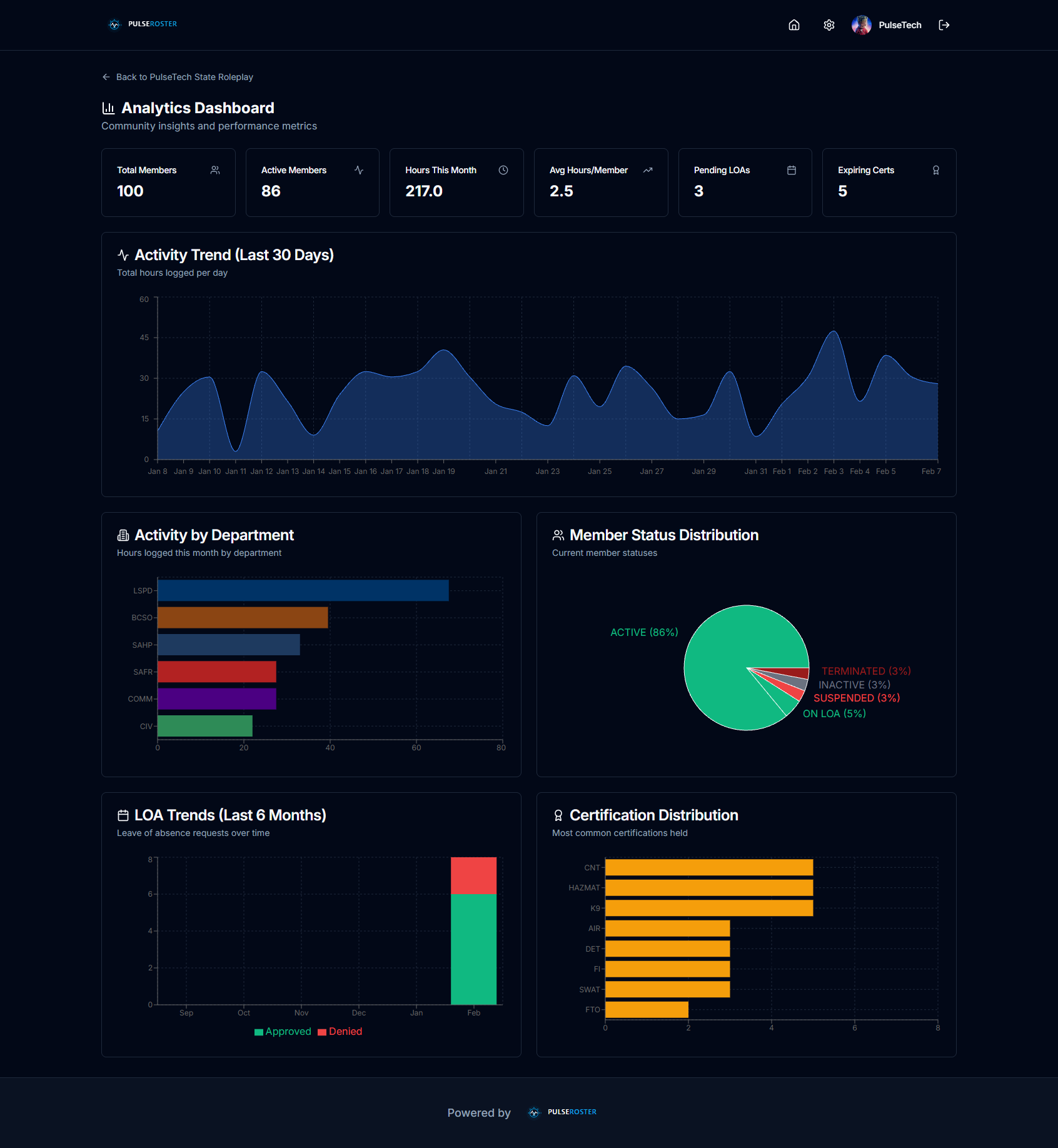
Task: Toggle the Denied legend in LOA Trends chart
Action: 340,1031
